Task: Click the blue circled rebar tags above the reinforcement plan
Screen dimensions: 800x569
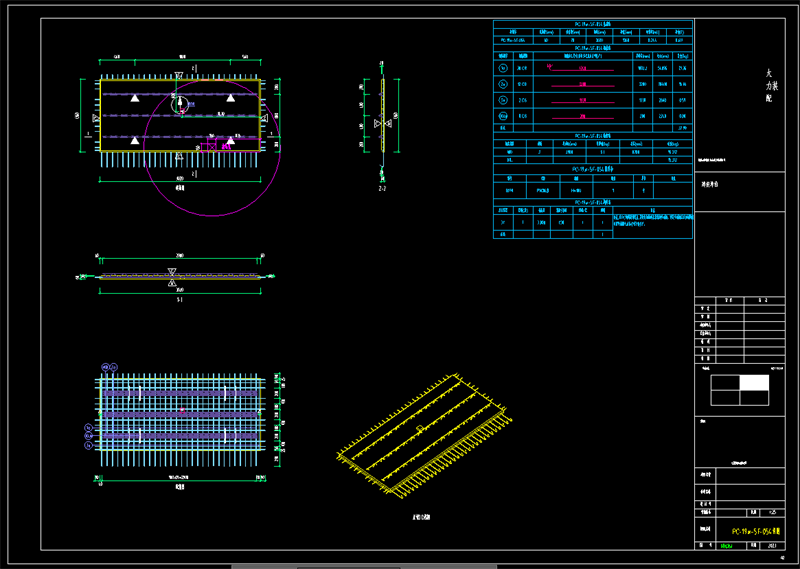Action: click(x=110, y=367)
